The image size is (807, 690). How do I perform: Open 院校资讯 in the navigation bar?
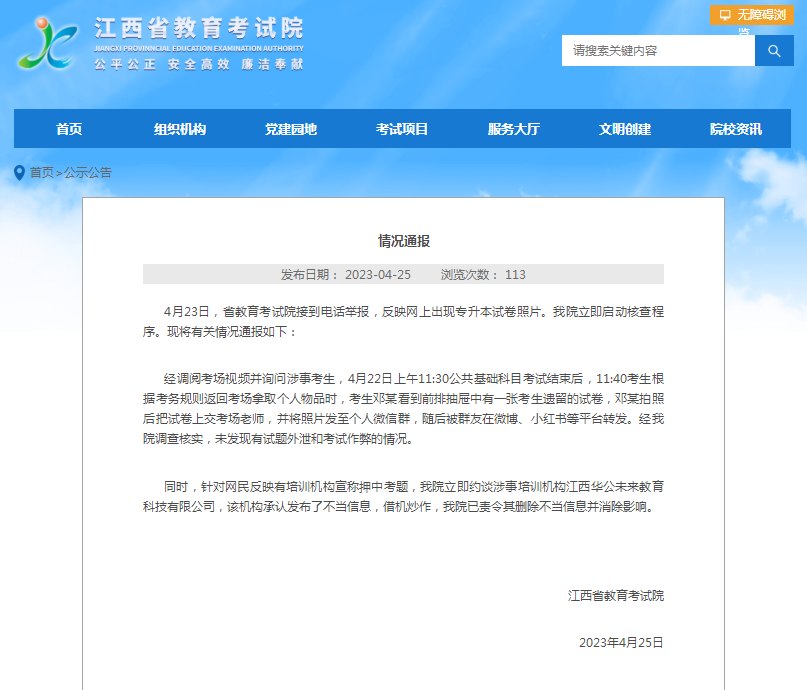736,129
